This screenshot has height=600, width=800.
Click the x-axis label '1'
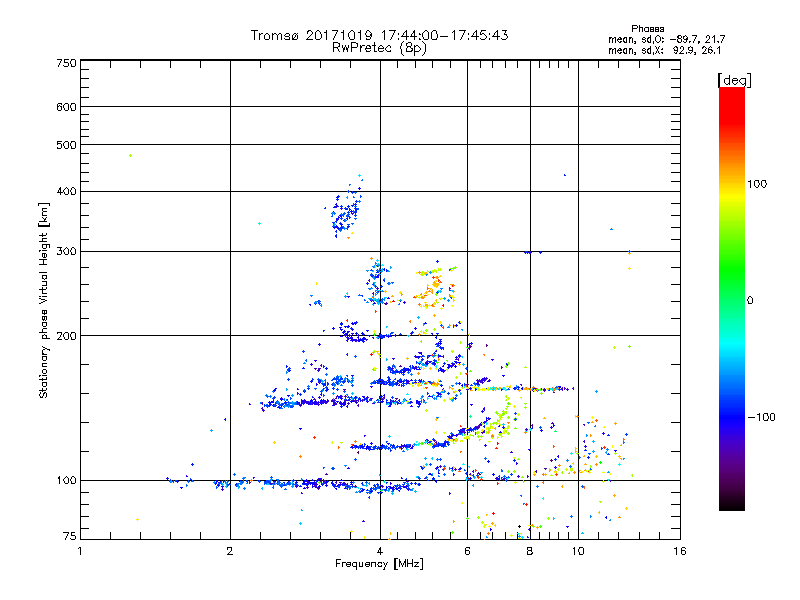(80, 551)
